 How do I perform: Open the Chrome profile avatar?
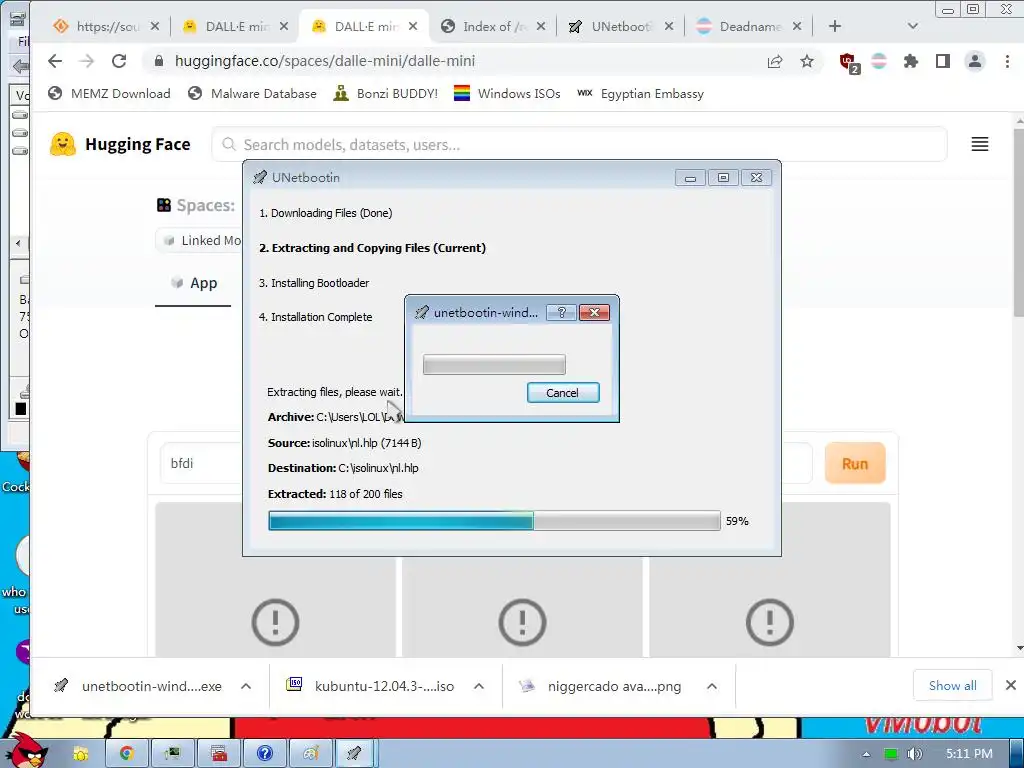[x=974, y=61]
